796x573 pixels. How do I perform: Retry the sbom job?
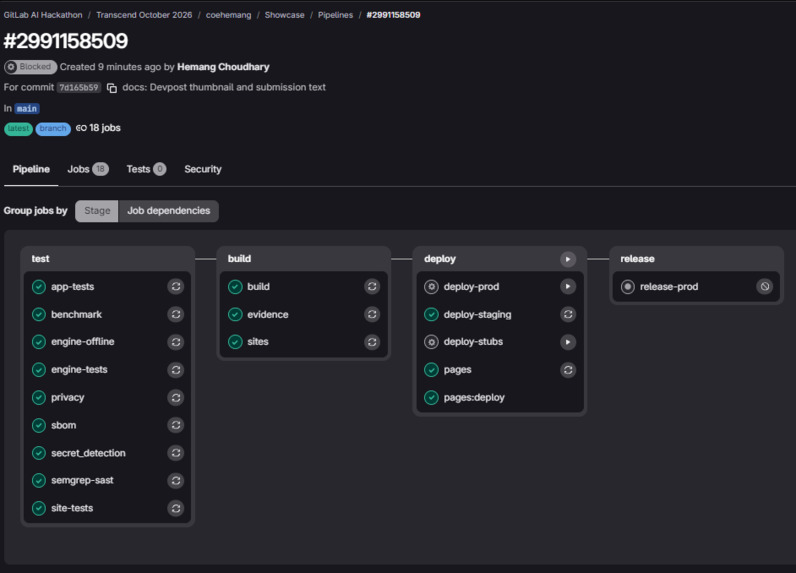176,425
